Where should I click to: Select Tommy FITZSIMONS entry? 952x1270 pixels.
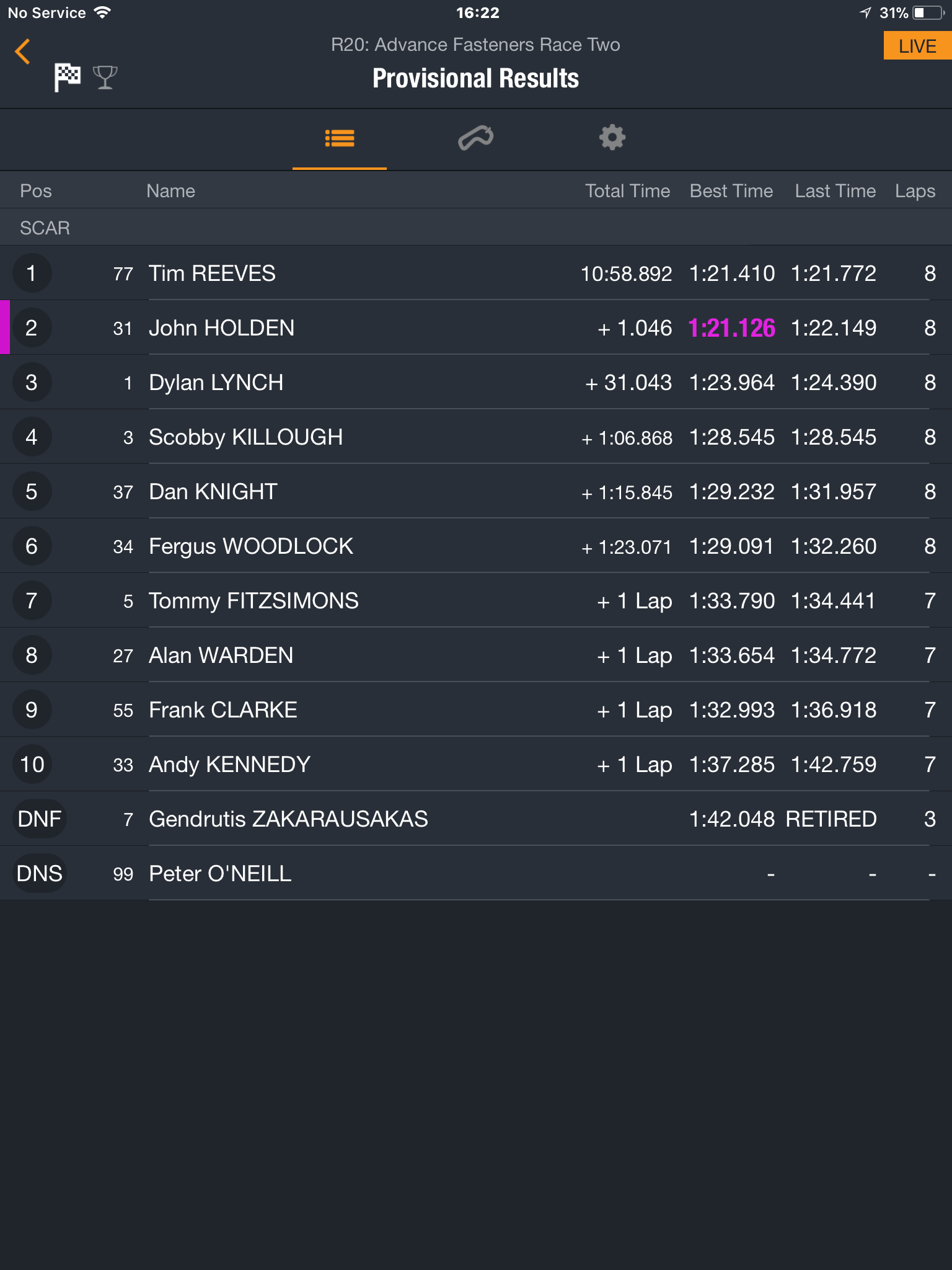(x=476, y=601)
